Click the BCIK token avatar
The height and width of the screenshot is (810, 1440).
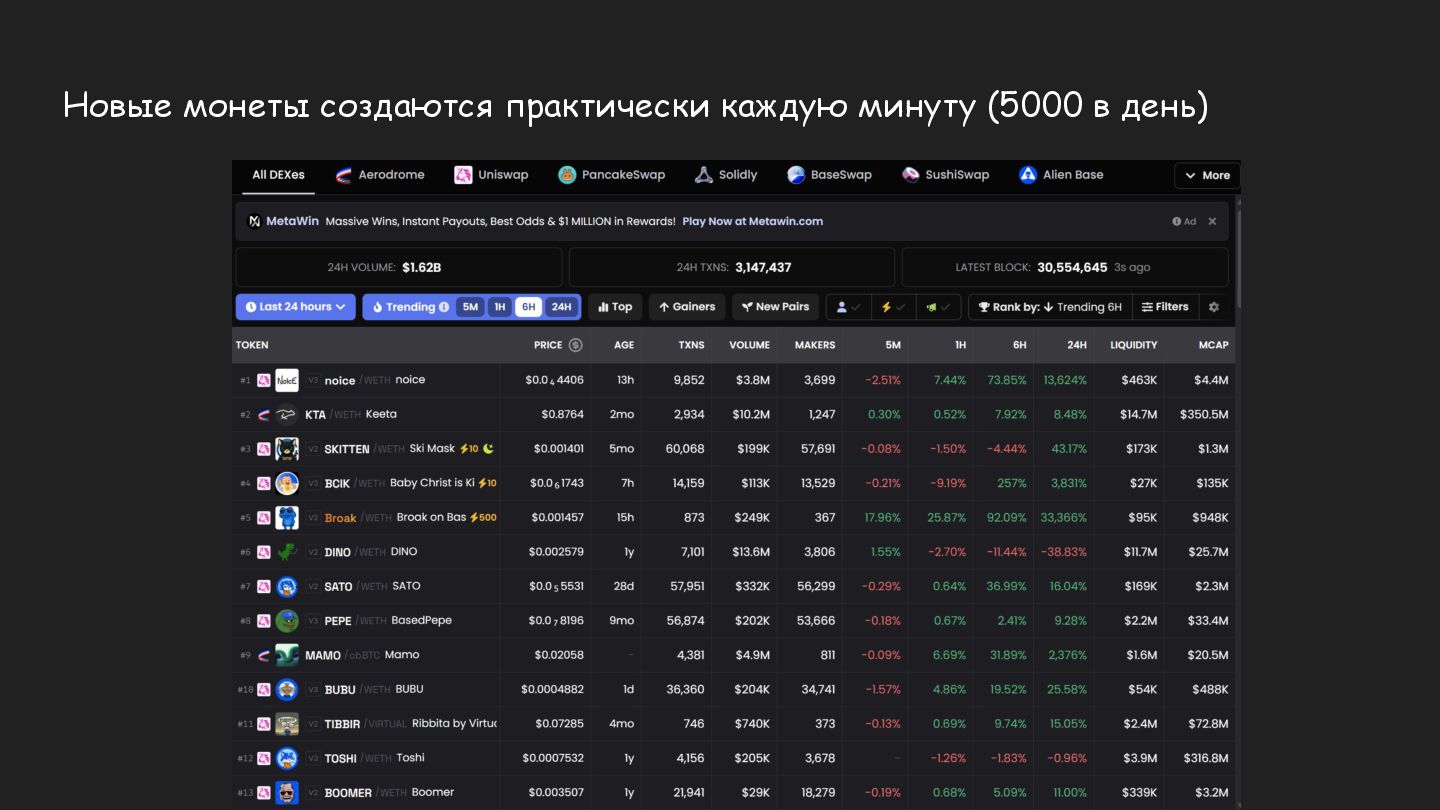tap(287, 483)
